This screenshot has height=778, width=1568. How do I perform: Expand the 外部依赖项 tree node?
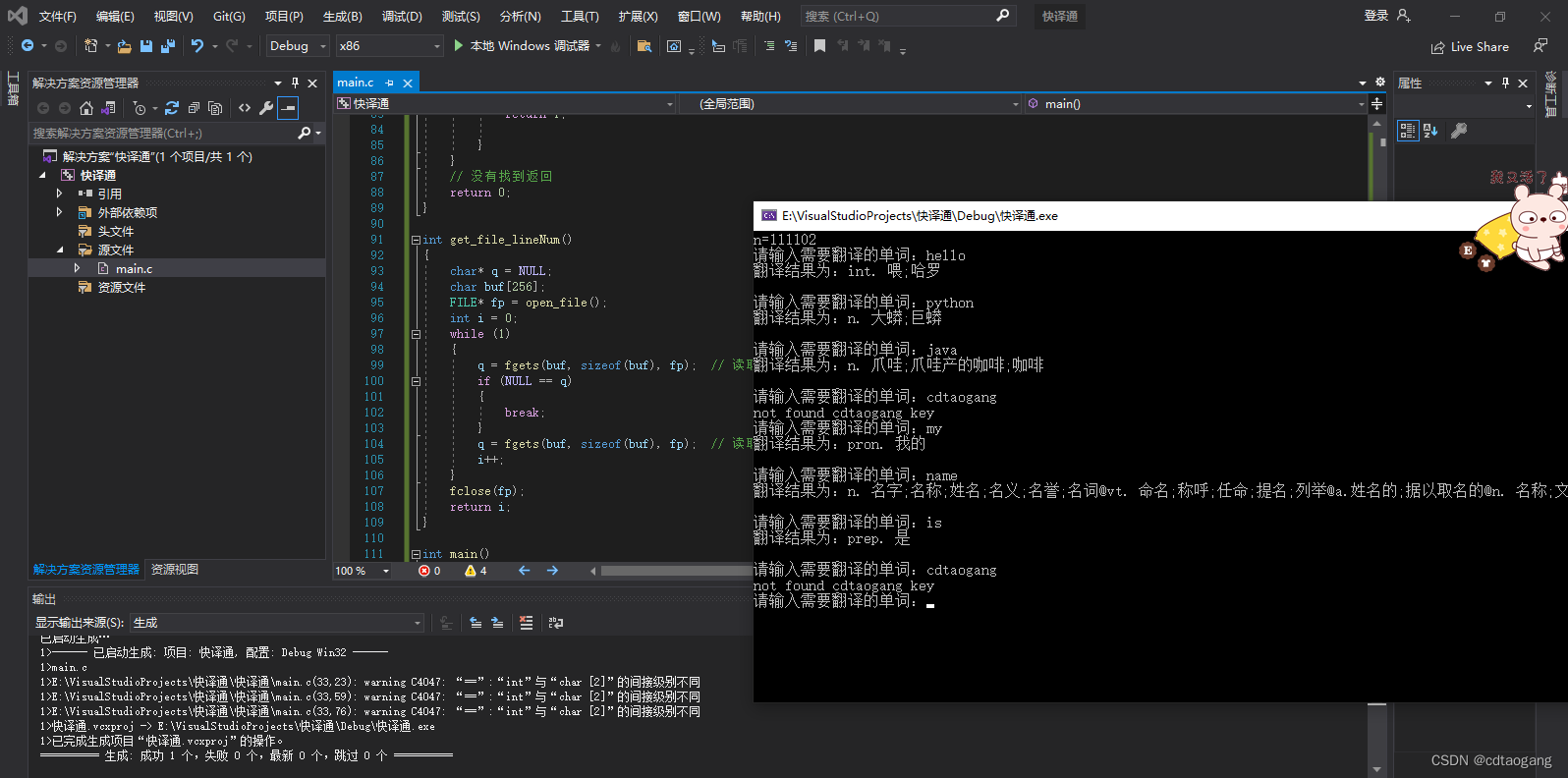point(59,212)
